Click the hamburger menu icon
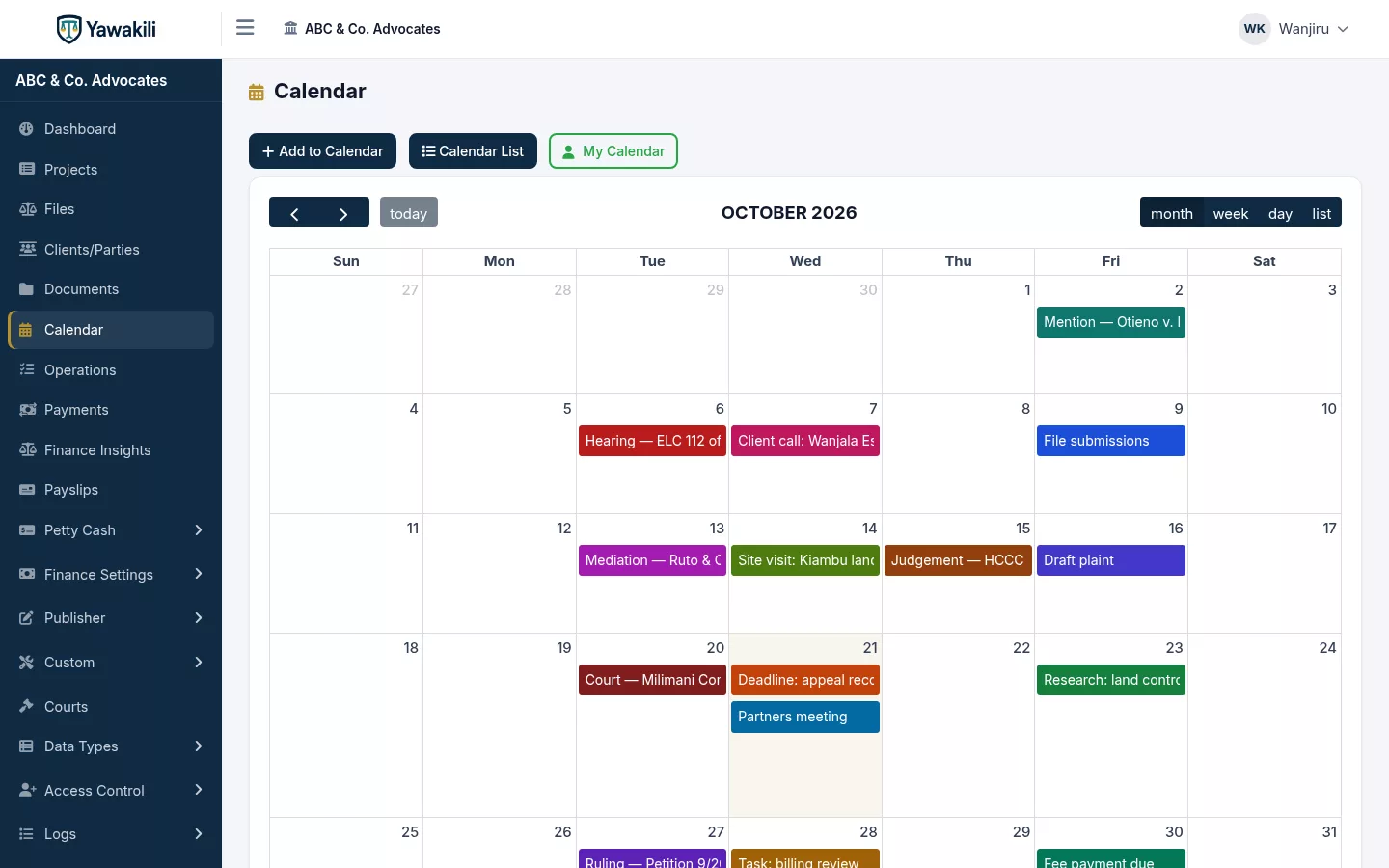The height and width of the screenshot is (868, 1389). tap(245, 28)
